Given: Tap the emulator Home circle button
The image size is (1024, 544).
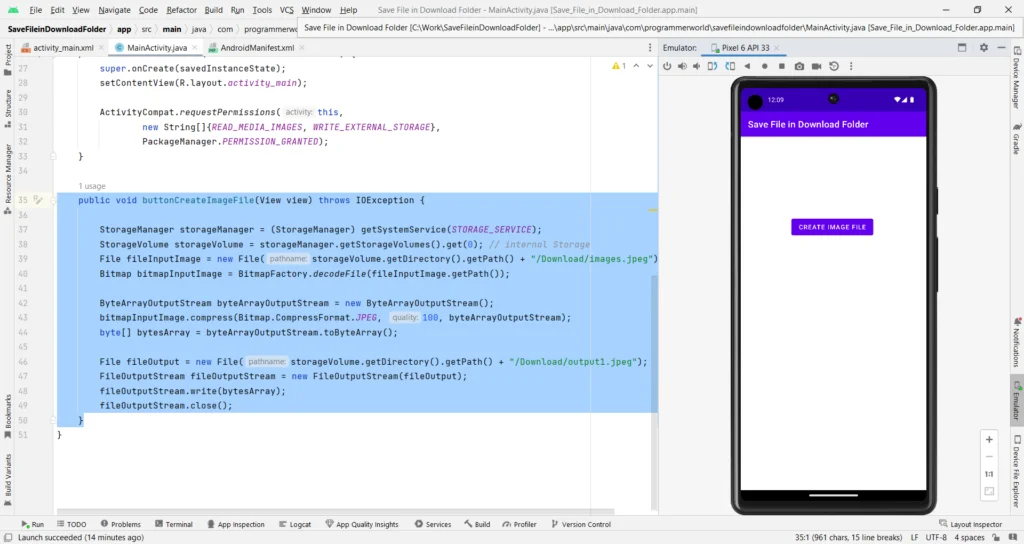Looking at the screenshot, I should pos(765,66).
